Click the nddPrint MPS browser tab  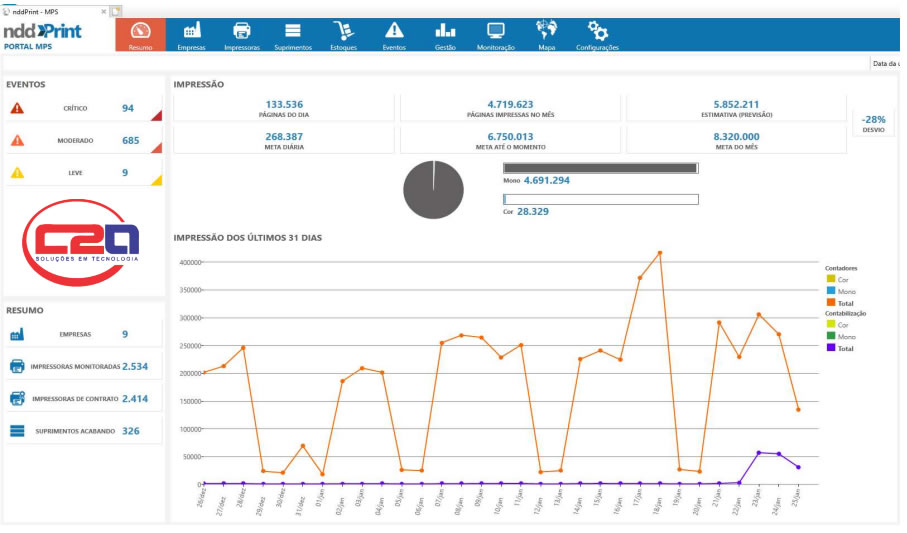click(x=55, y=12)
